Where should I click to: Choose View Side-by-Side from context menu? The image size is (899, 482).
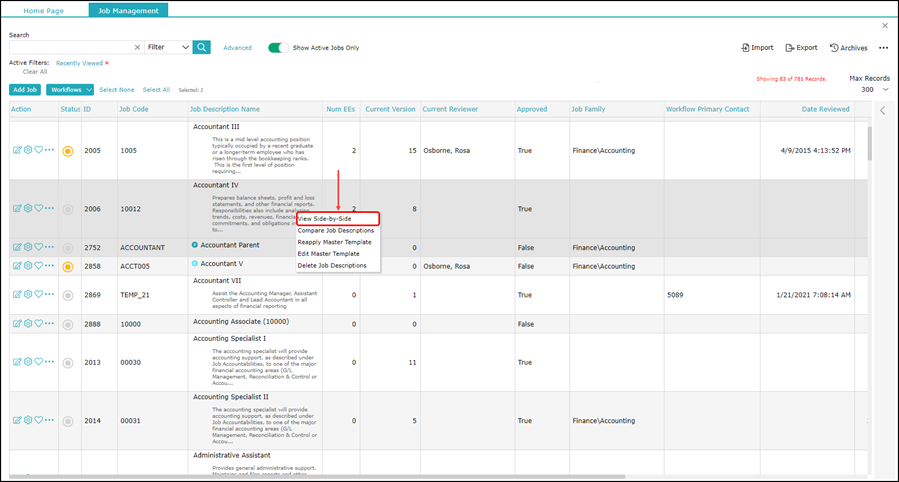[x=337, y=218]
